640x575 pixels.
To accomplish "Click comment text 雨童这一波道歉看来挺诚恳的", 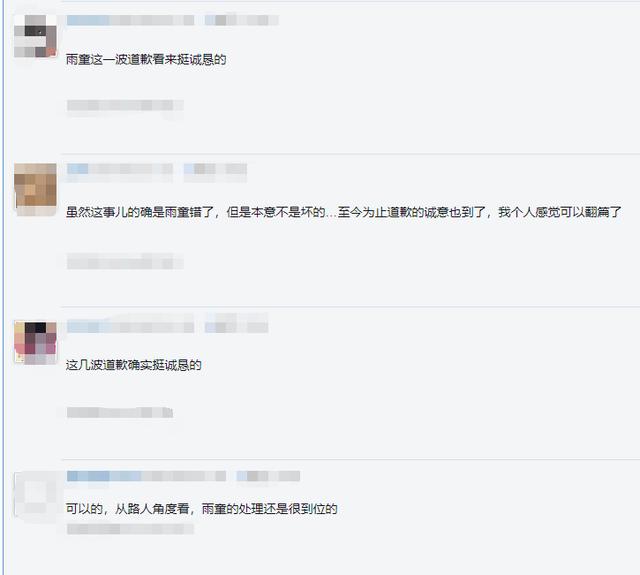I will [146, 60].
